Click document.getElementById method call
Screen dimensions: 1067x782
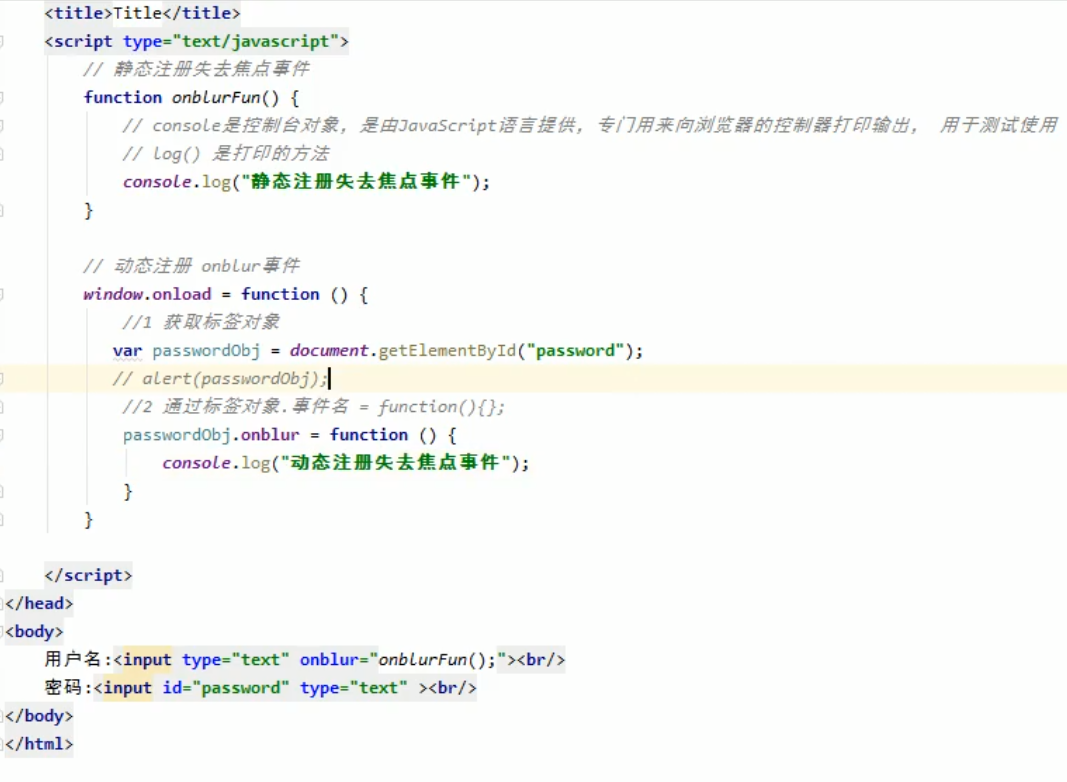coord(403,351)
